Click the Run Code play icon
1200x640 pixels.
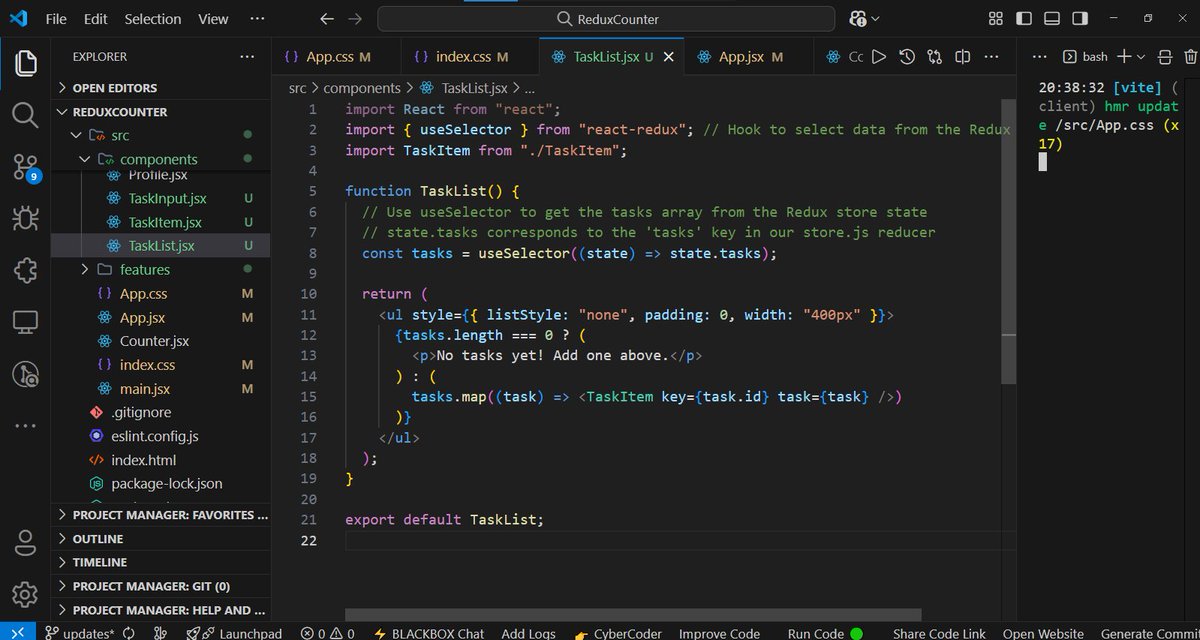pos(879,57)
